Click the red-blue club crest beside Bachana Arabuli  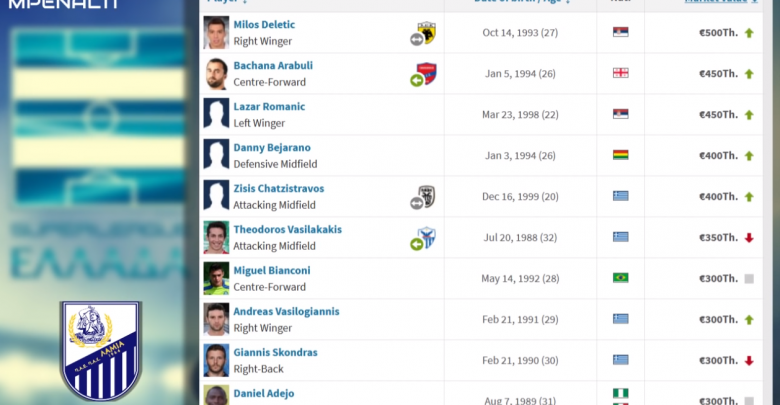[x=426, y=73]
